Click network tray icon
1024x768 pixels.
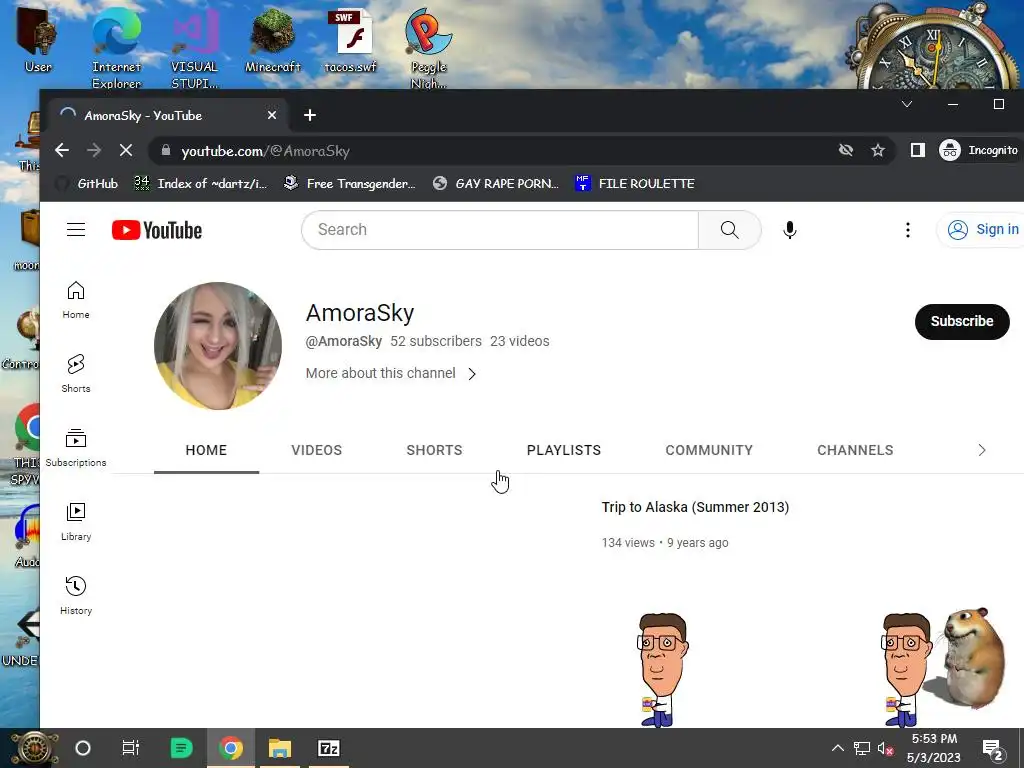[862, 748]
